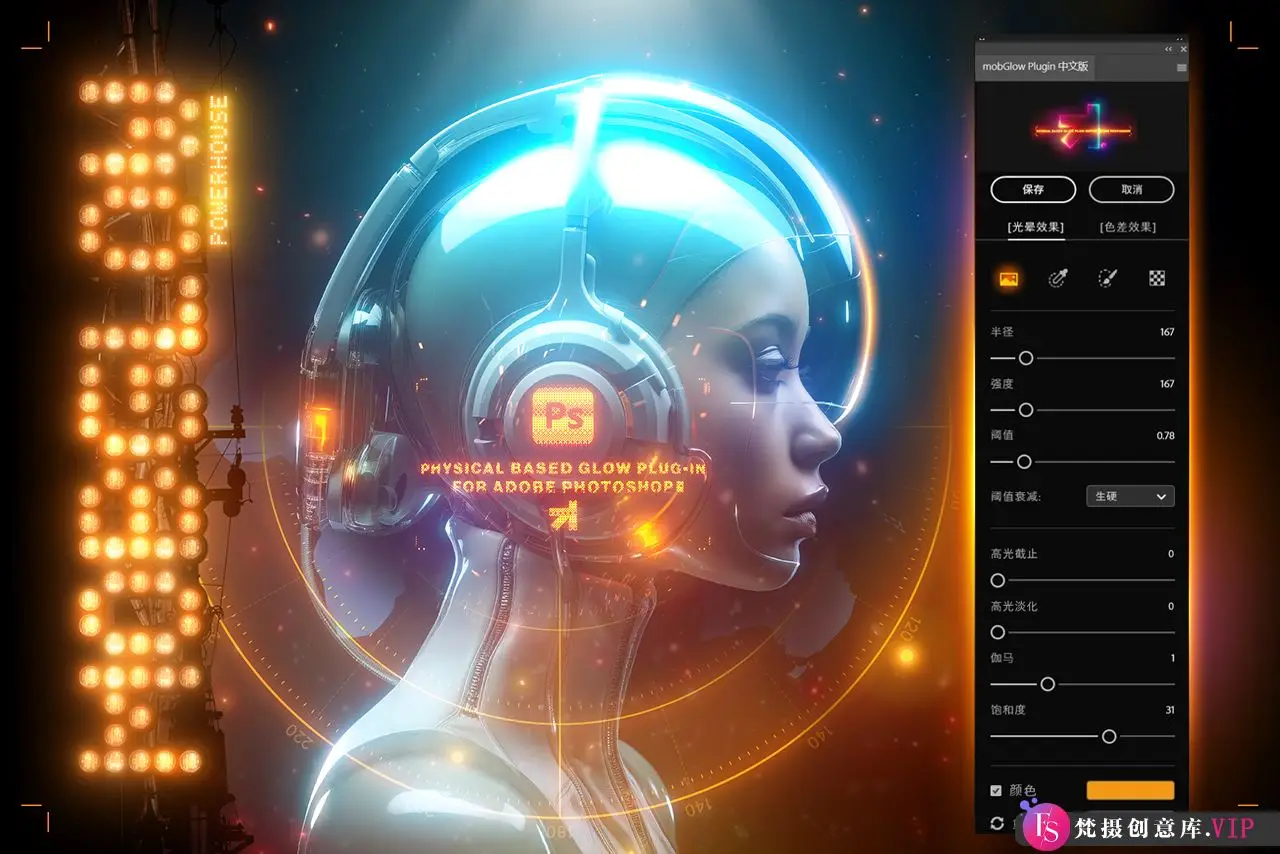Open the orange glow color swatch
Screen dimensions: 1280x854
point(1130,790)
